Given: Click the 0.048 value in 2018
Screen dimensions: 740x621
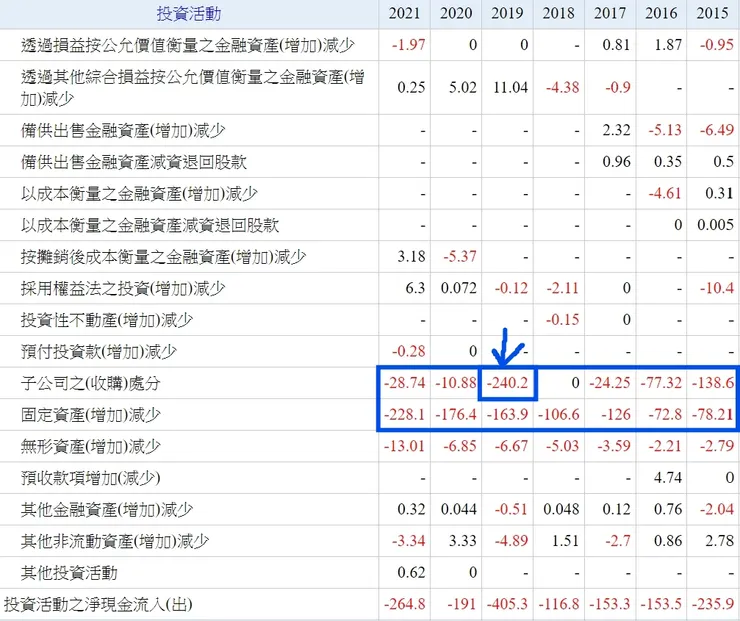Looking at the screenshot, I should (x=562, y=510).
